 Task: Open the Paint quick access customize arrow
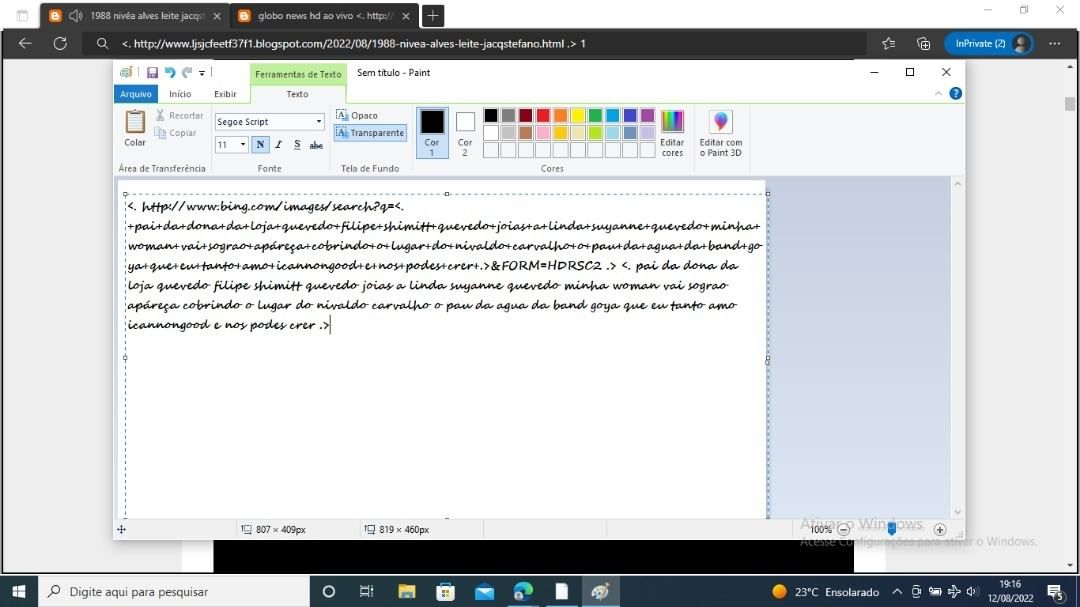pos(202,72)
